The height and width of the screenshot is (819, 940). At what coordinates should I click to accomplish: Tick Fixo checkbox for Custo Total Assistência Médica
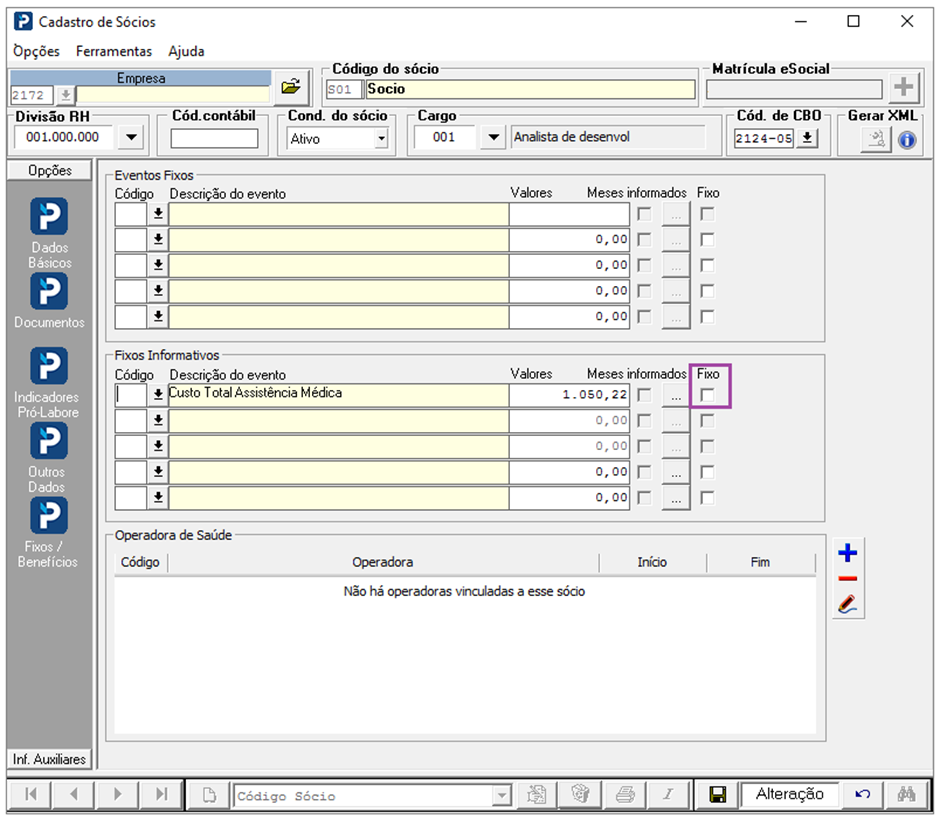pos(707,395)
